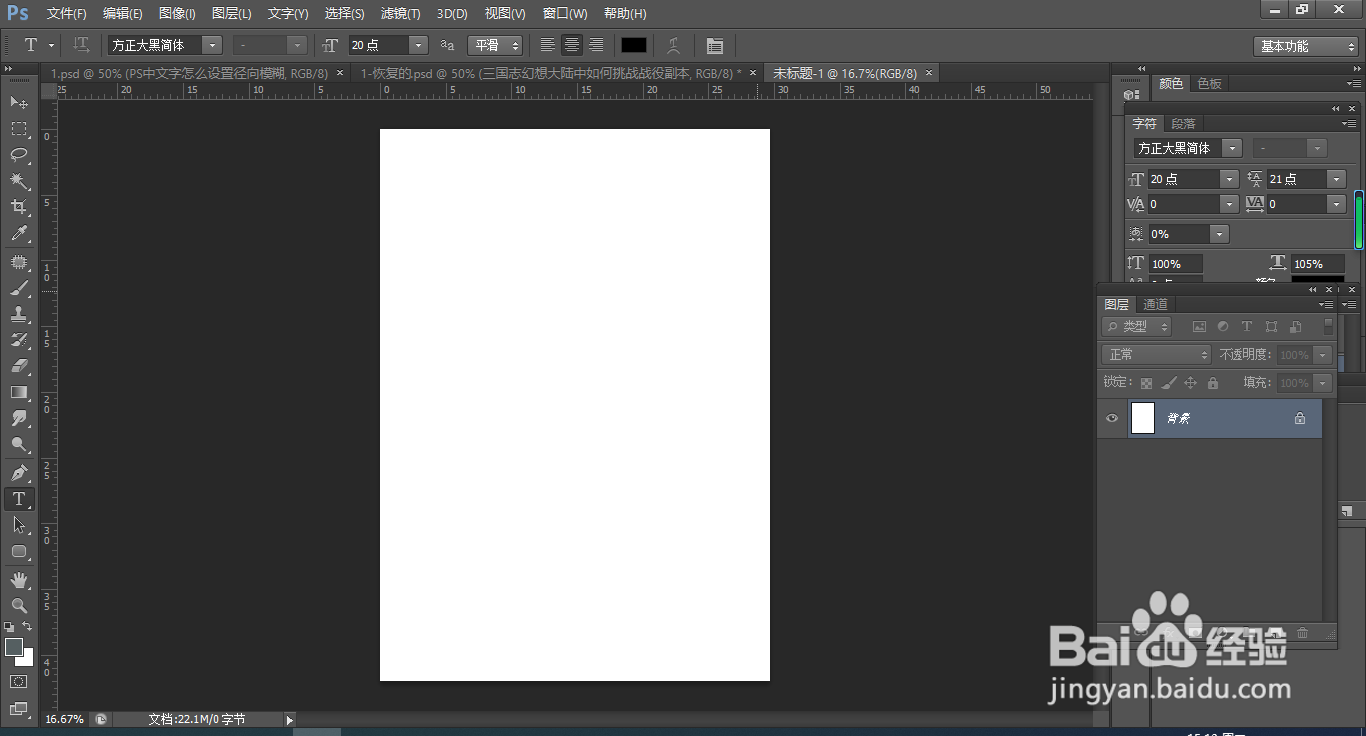Toggle Quick Mask mode
The image size is (1366, 736).
pyautogui.click(x=19, y=682)
